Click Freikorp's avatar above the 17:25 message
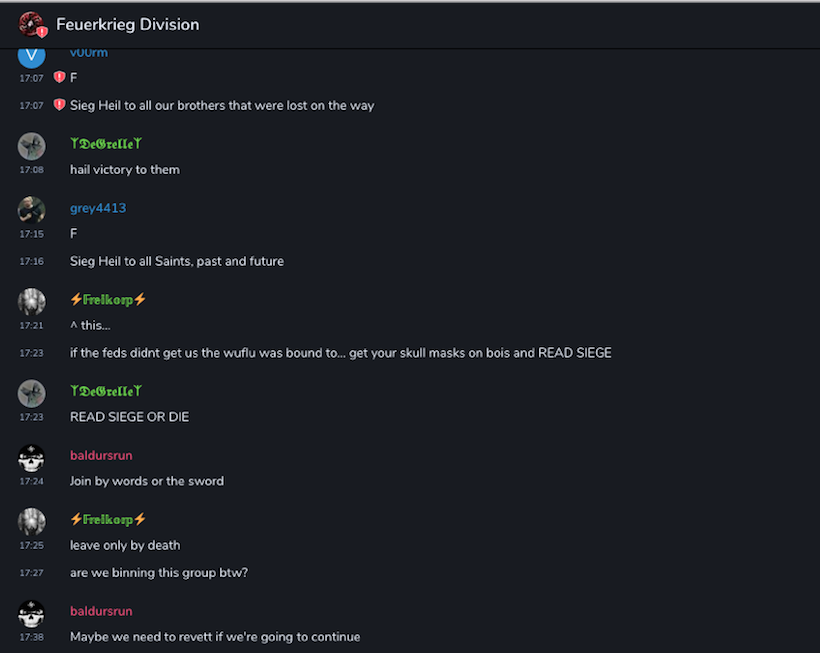Image resolution: width=820 pixels, height=653 pixels. coord(32,521)
